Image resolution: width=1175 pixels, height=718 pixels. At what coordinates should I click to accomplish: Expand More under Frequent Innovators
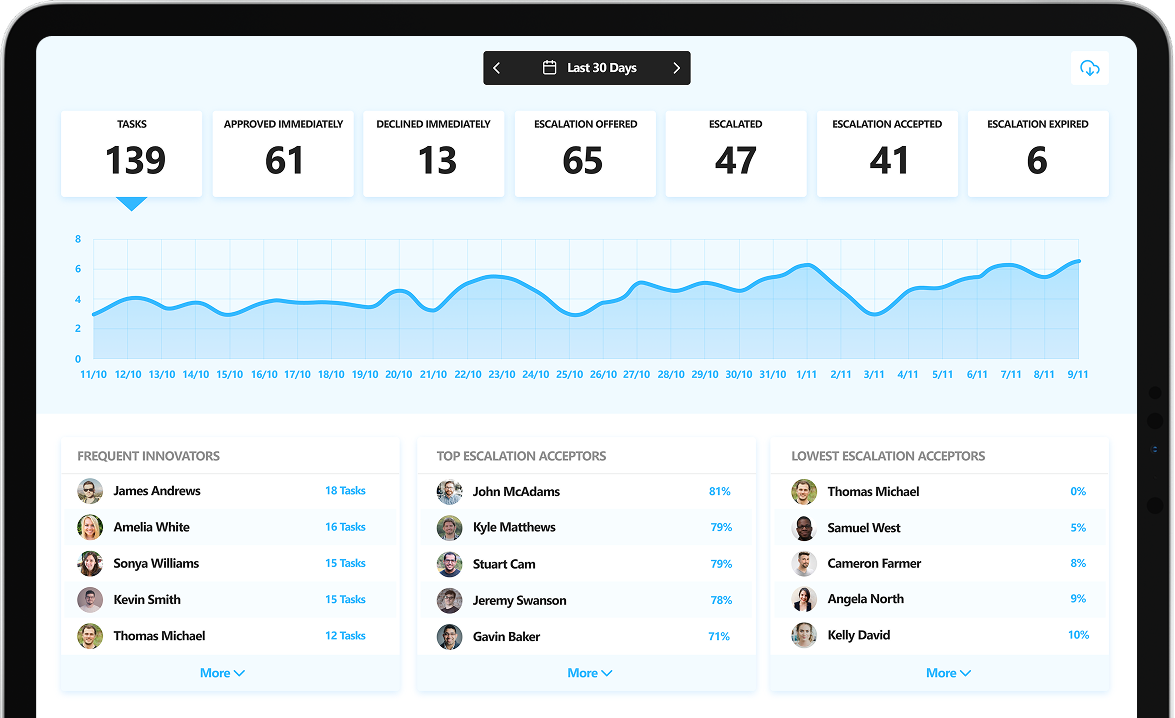[x=223, y=673]
